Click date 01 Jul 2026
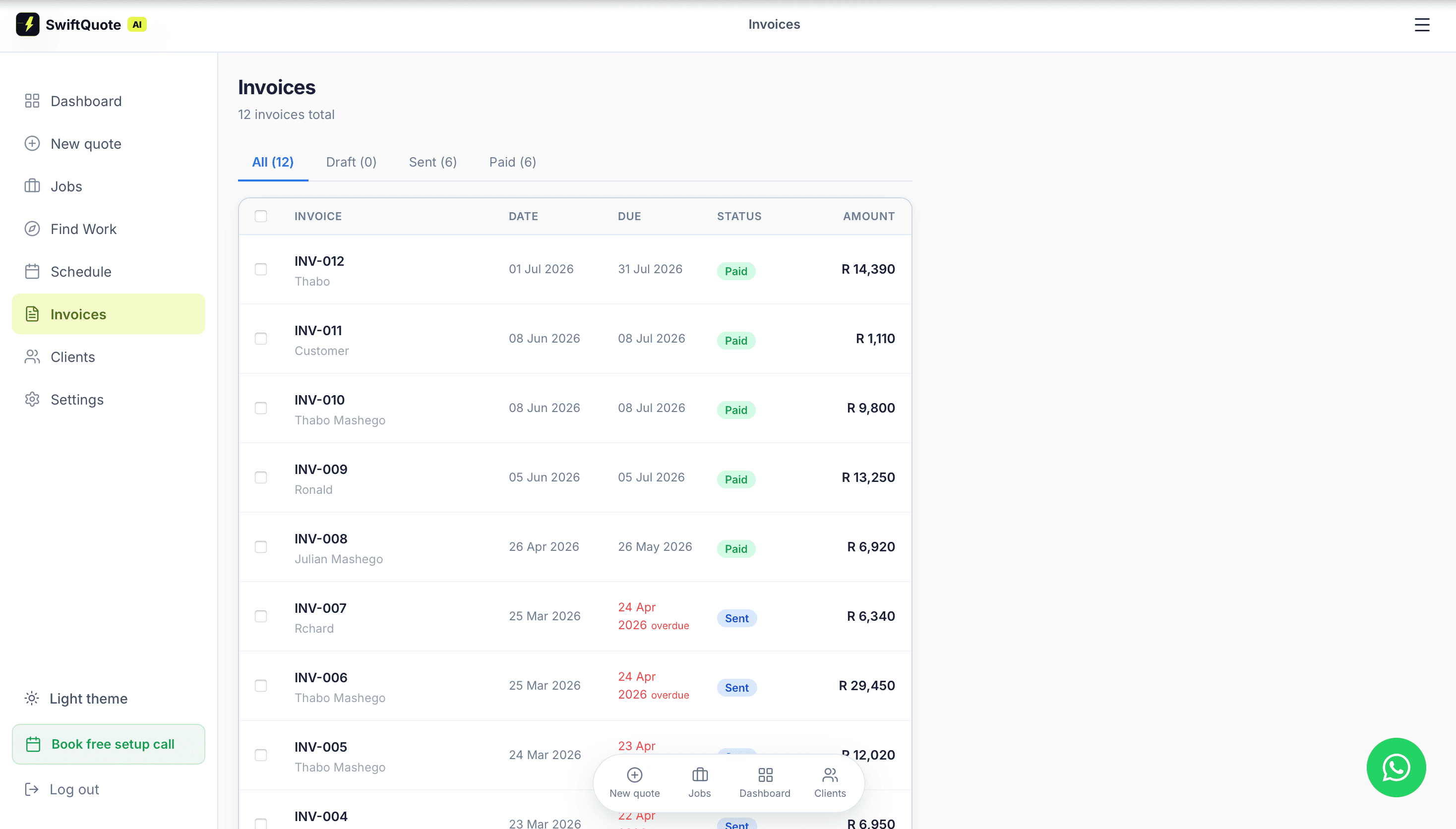This screenshot has height=829, width=1456. (x=541, y=269)
